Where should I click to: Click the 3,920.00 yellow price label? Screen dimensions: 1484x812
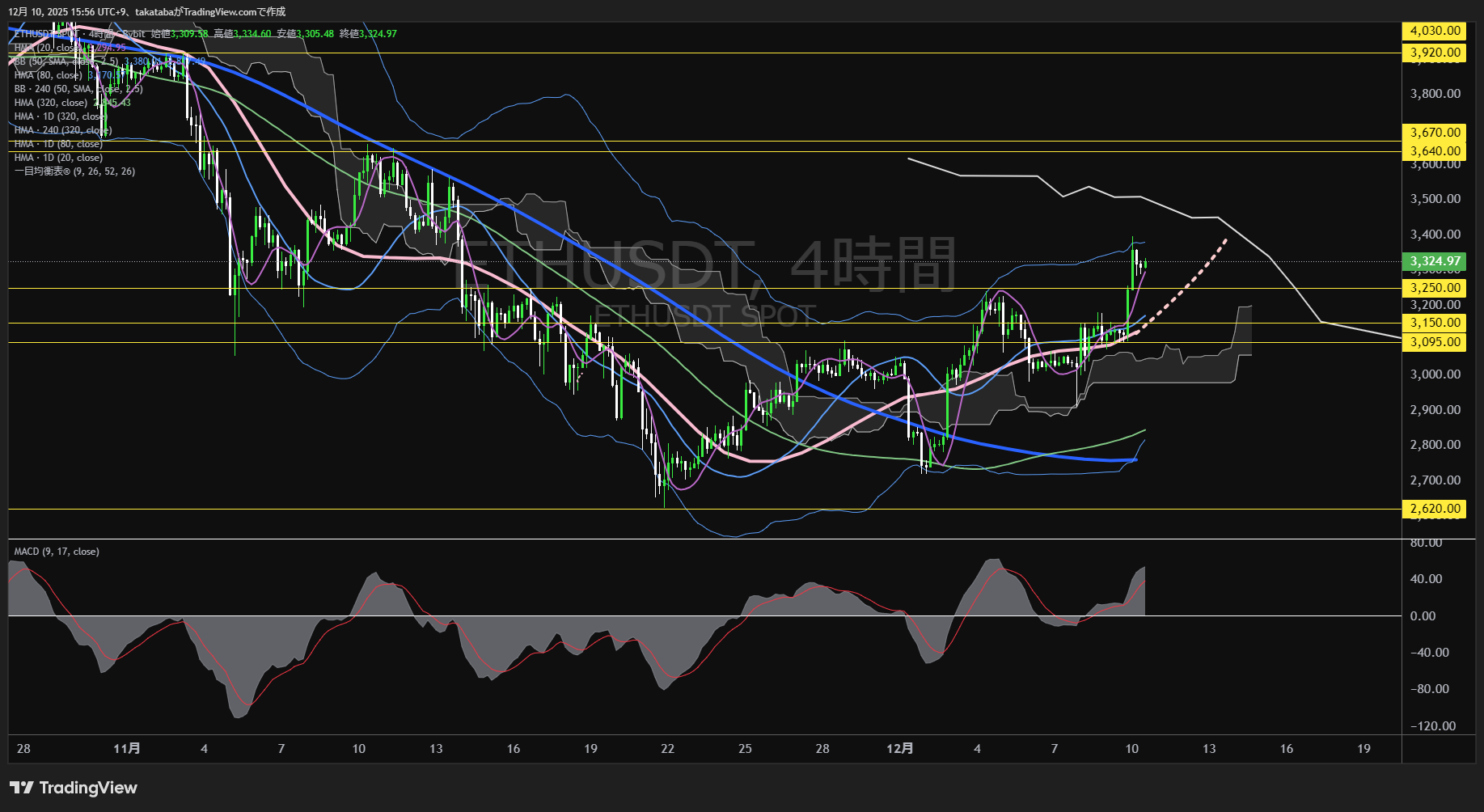point(1435,53)
